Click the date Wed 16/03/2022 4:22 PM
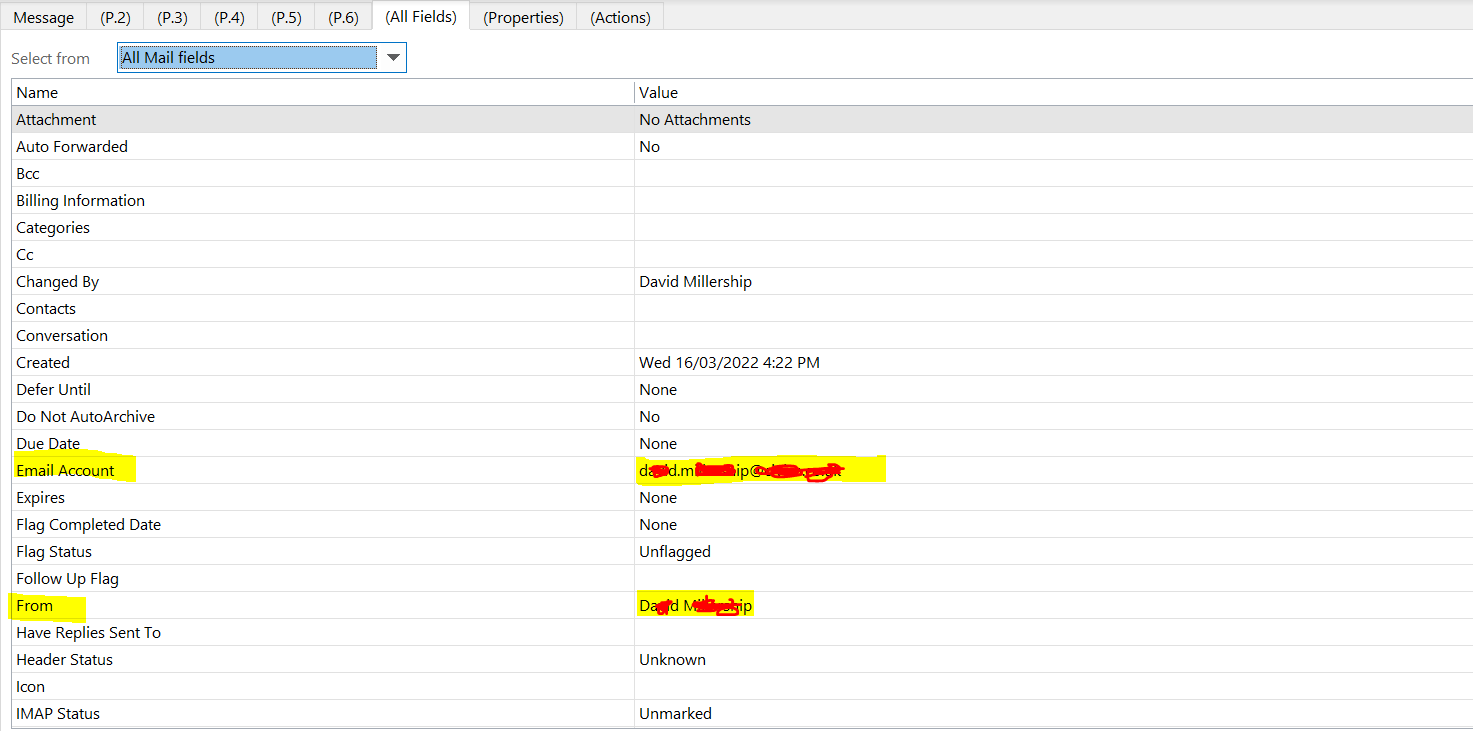1473x731 pixels. tap(729, 362)
